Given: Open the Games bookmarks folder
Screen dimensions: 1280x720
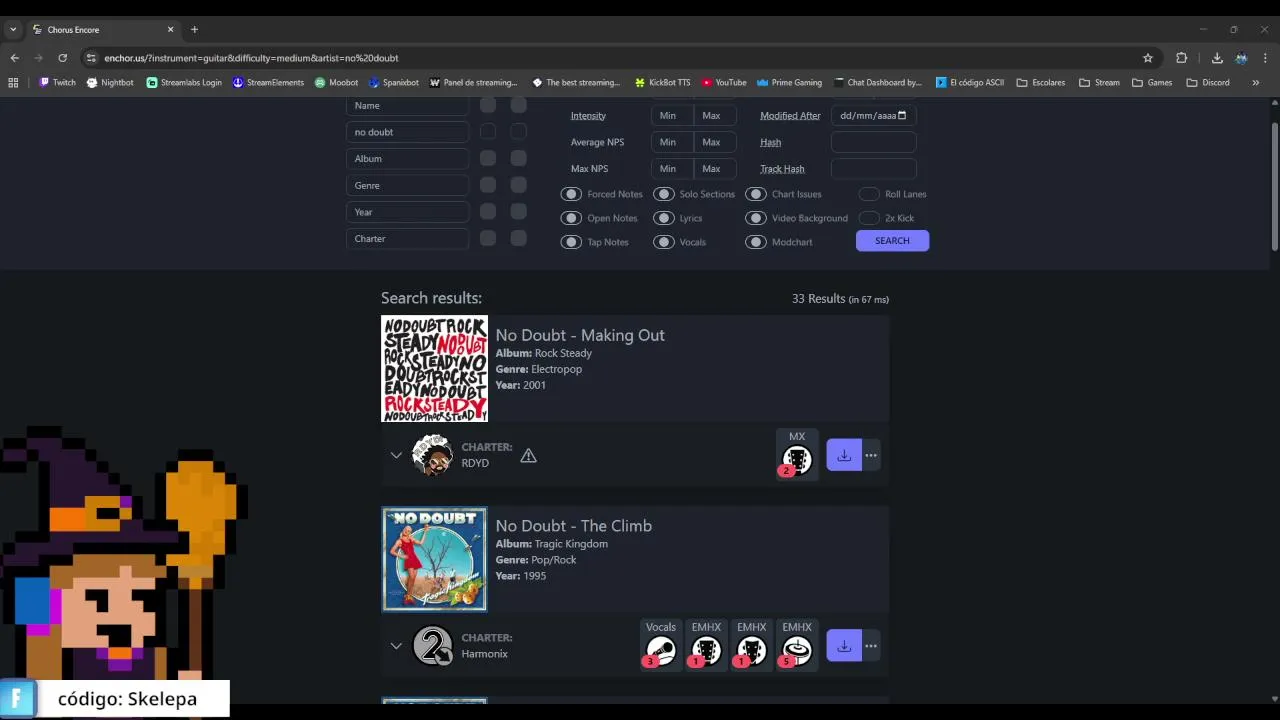Looking at the screenshot, I should tap(1152, 82).
